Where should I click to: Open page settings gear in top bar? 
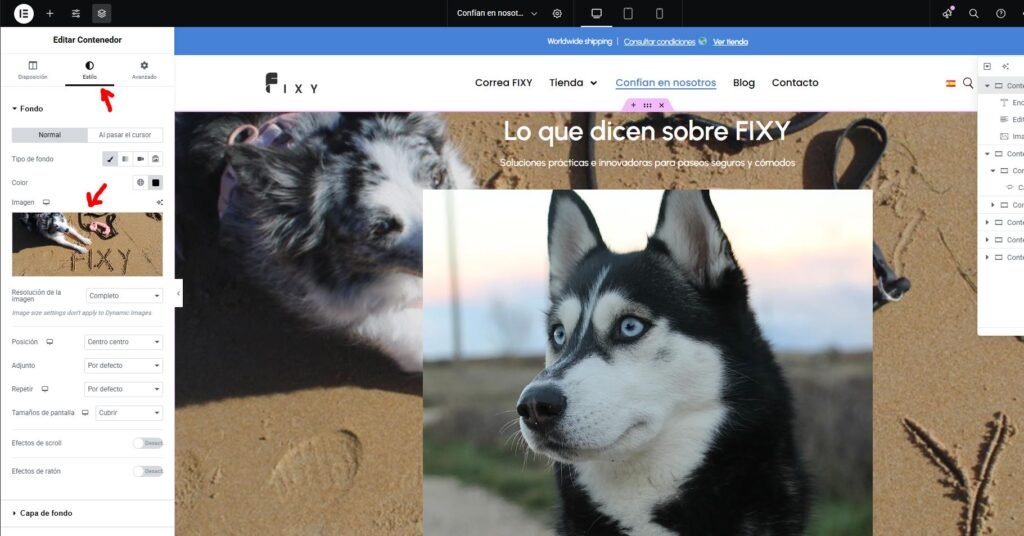pyautogui.click(x=557, y=13)
